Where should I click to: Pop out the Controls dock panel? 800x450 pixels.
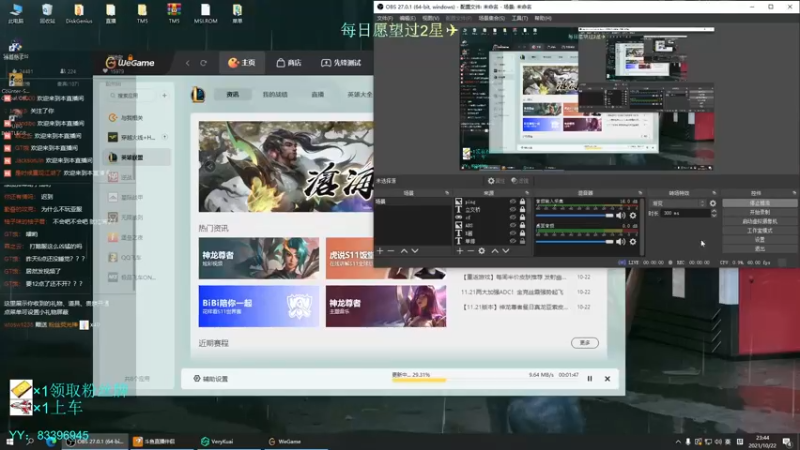[x=794, y=193]
